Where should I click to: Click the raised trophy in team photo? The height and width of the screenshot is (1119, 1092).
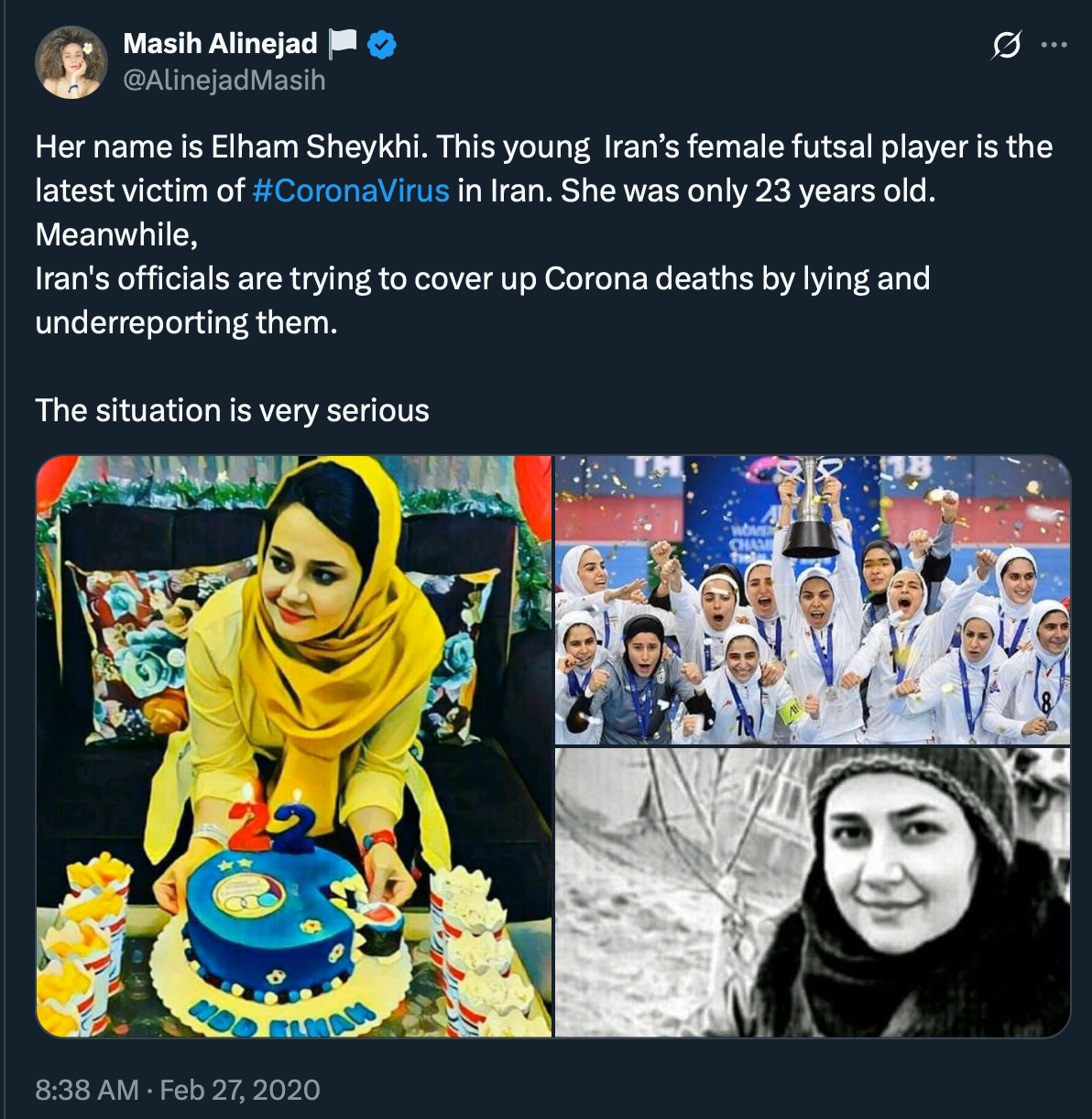pyautogui.click(x=810, y=508)
